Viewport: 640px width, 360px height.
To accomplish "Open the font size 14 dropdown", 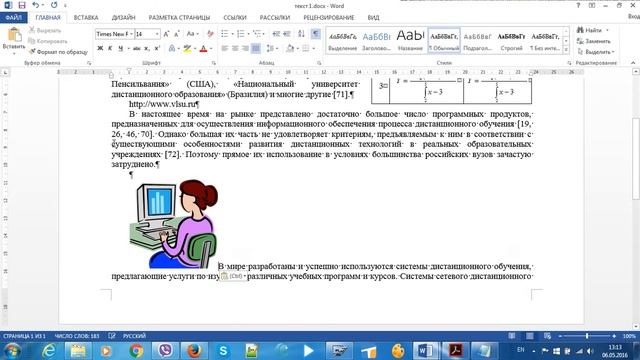I will click(x=157, y=34).
